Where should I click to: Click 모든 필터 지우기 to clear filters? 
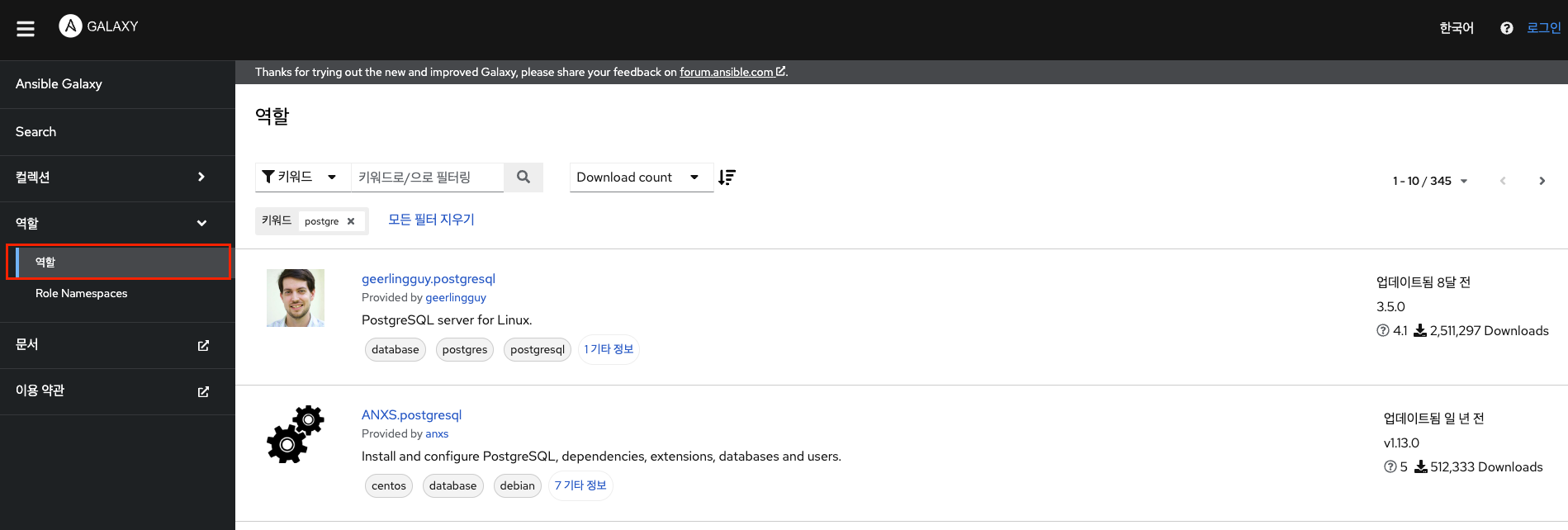click(431, 220)
